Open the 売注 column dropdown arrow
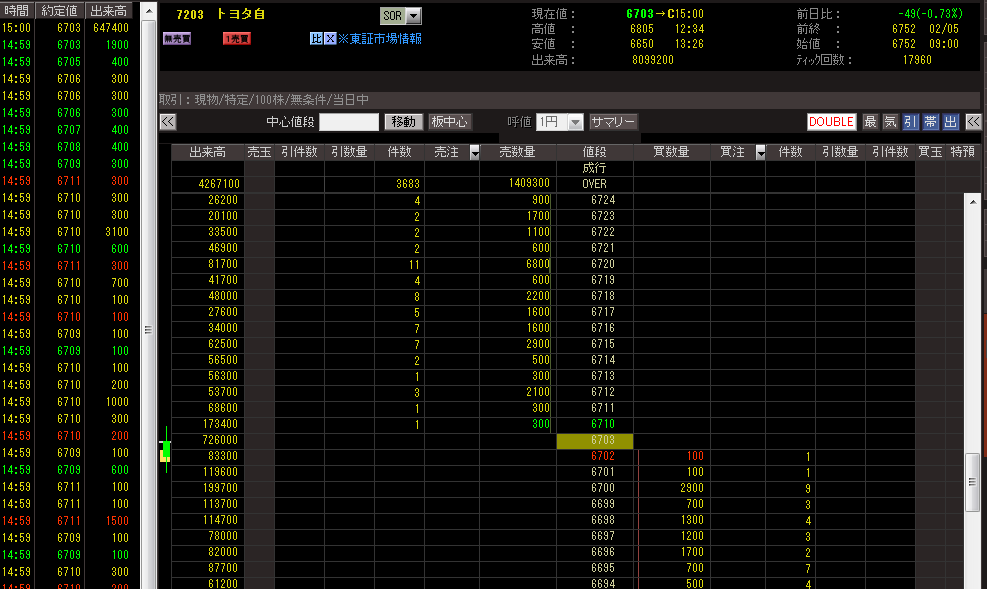Screen dimensions: 987x589 475,152
